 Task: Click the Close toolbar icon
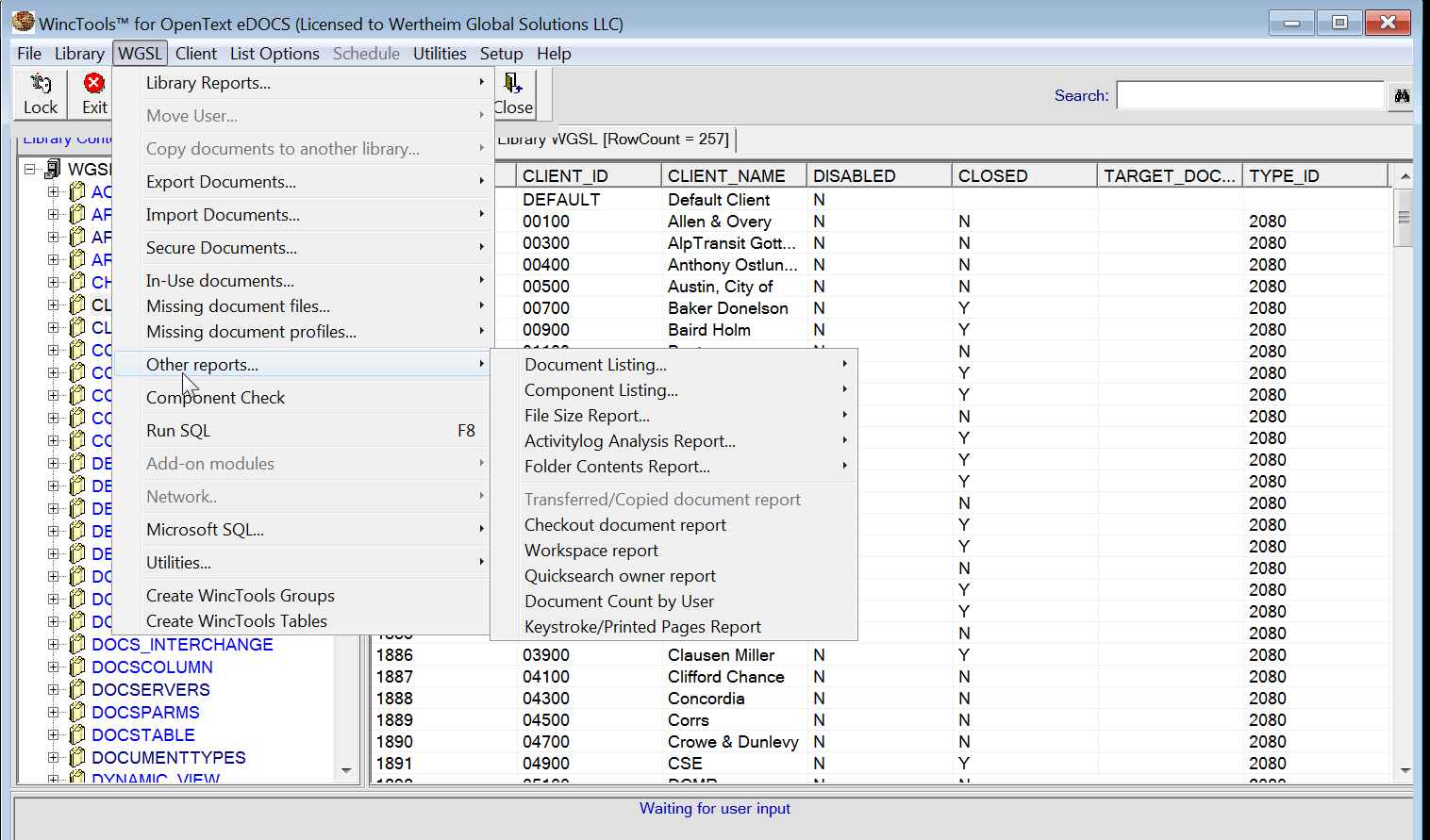click(x=513, y=84)
